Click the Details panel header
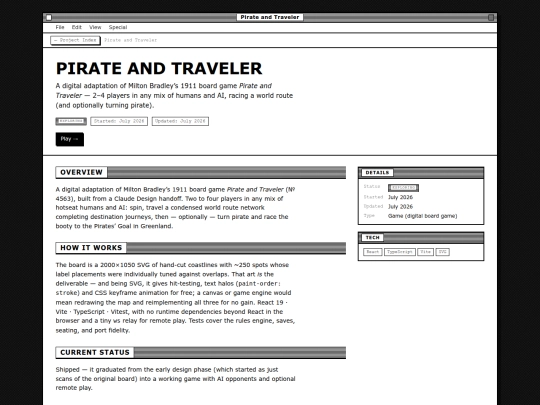The width and height of the screenshot is (540, 405). 421,173
